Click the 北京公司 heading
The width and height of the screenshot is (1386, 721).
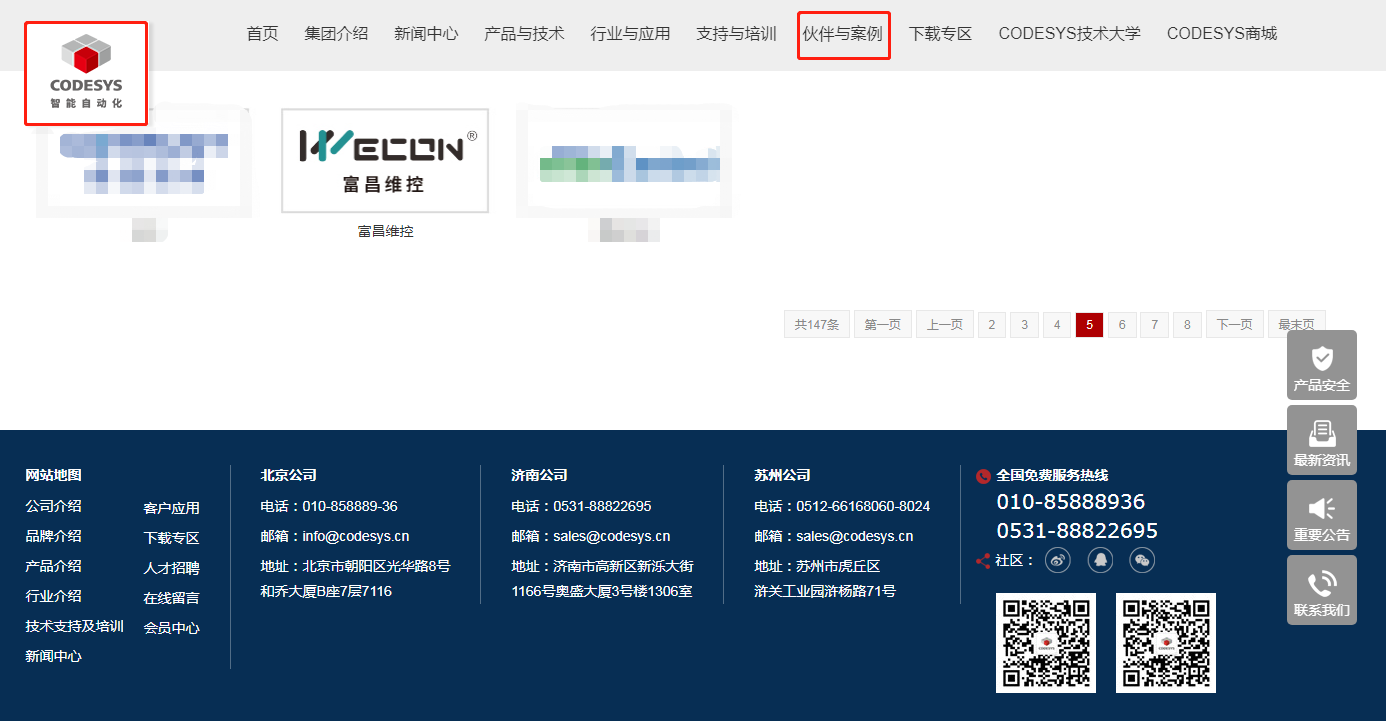click(x=288, y=475)
